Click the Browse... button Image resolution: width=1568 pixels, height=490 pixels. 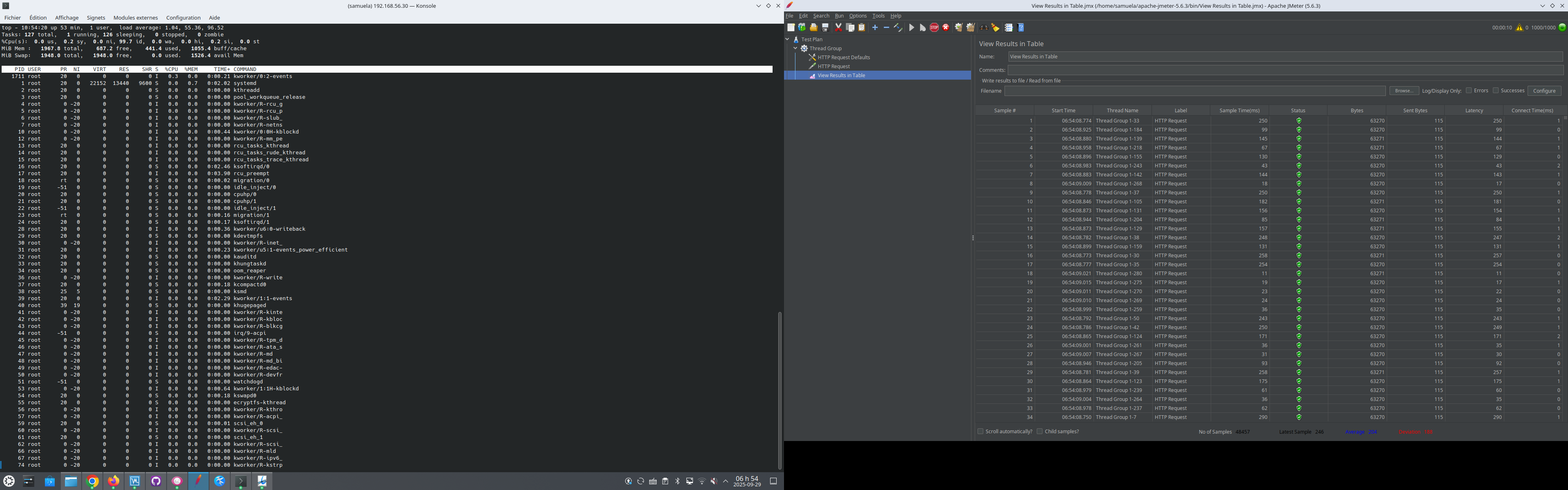1404,91
